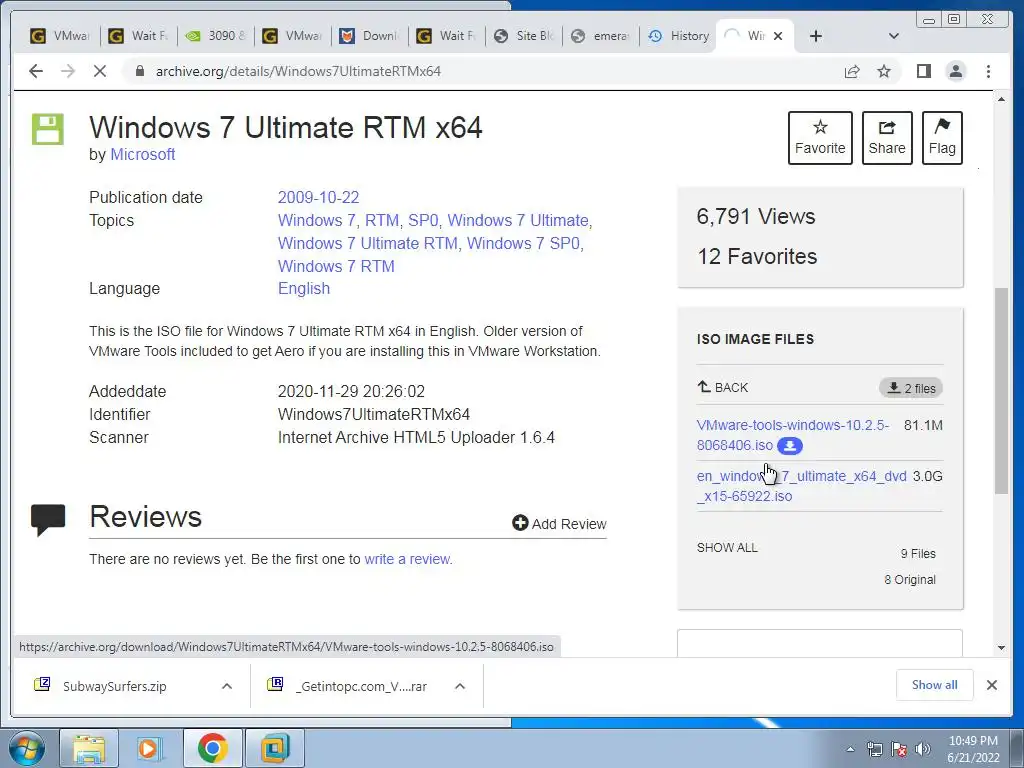Open the browser side panel
This screenshot has width=1024, height=768.
pyautogui.click(x=923, y=71)
